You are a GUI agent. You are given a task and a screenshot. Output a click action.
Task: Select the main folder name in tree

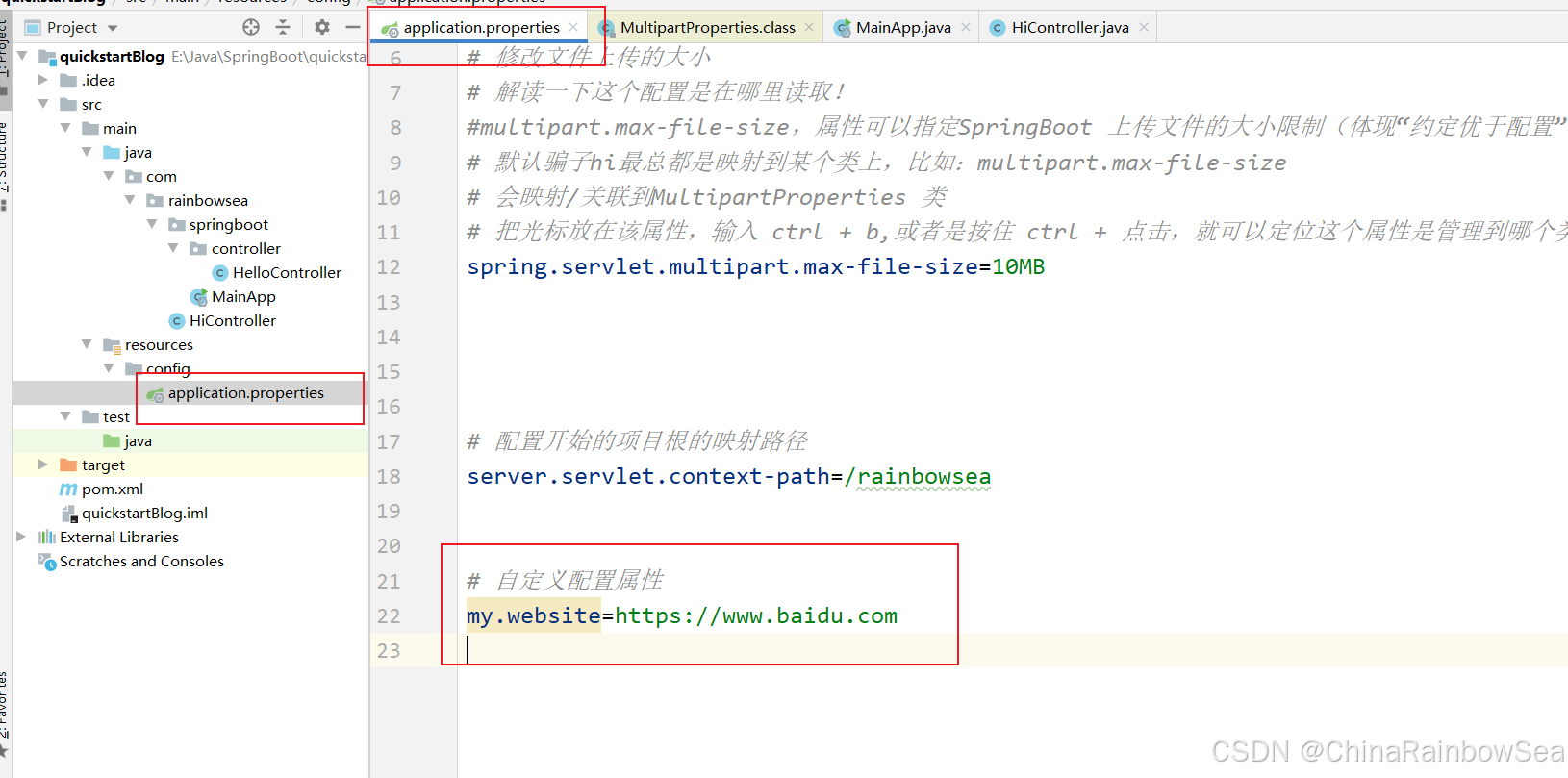pyautogui.click(x=119, y=129)
